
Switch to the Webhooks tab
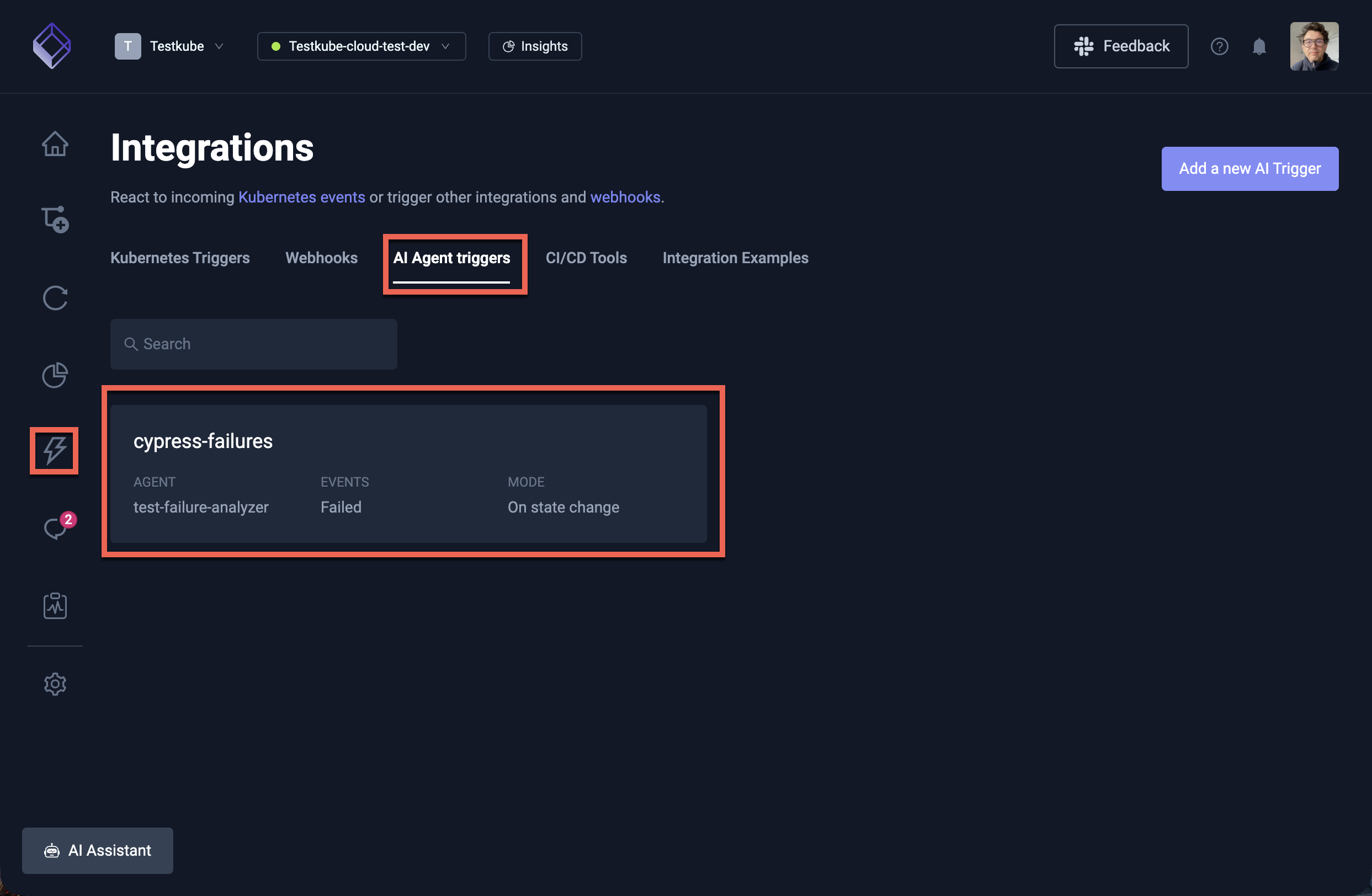321,258
